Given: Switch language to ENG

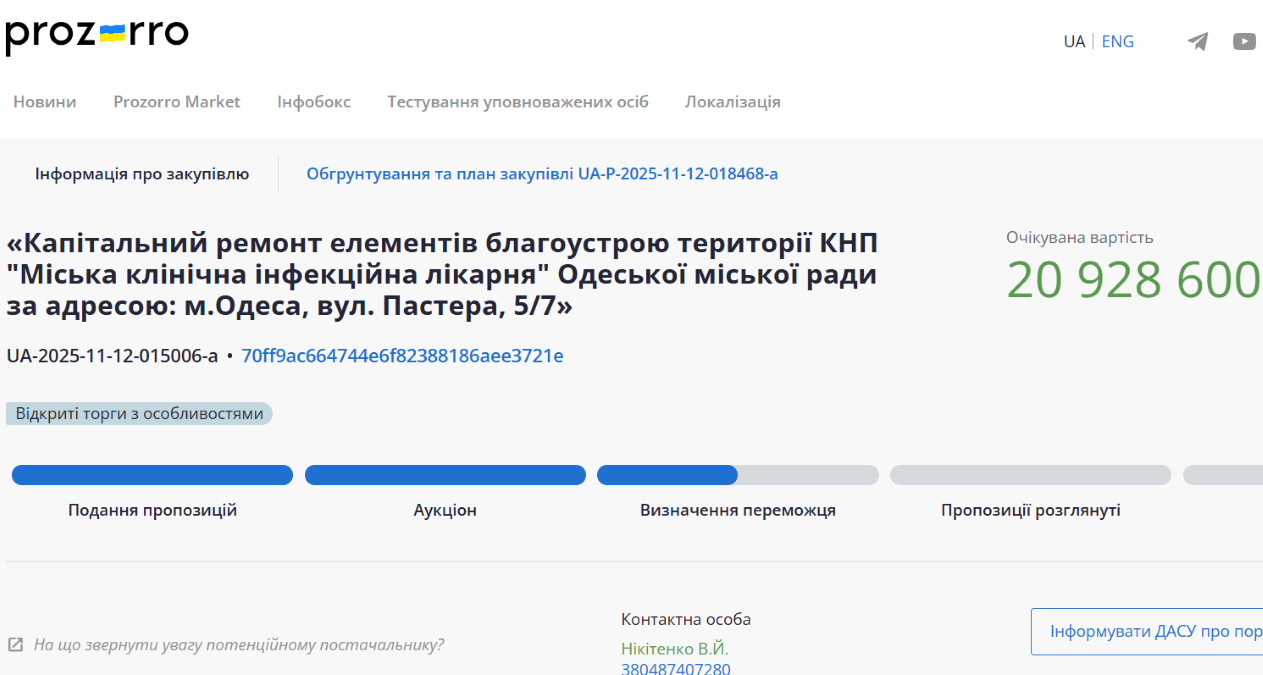Looking at the screenshot, I should (1117, 42).
